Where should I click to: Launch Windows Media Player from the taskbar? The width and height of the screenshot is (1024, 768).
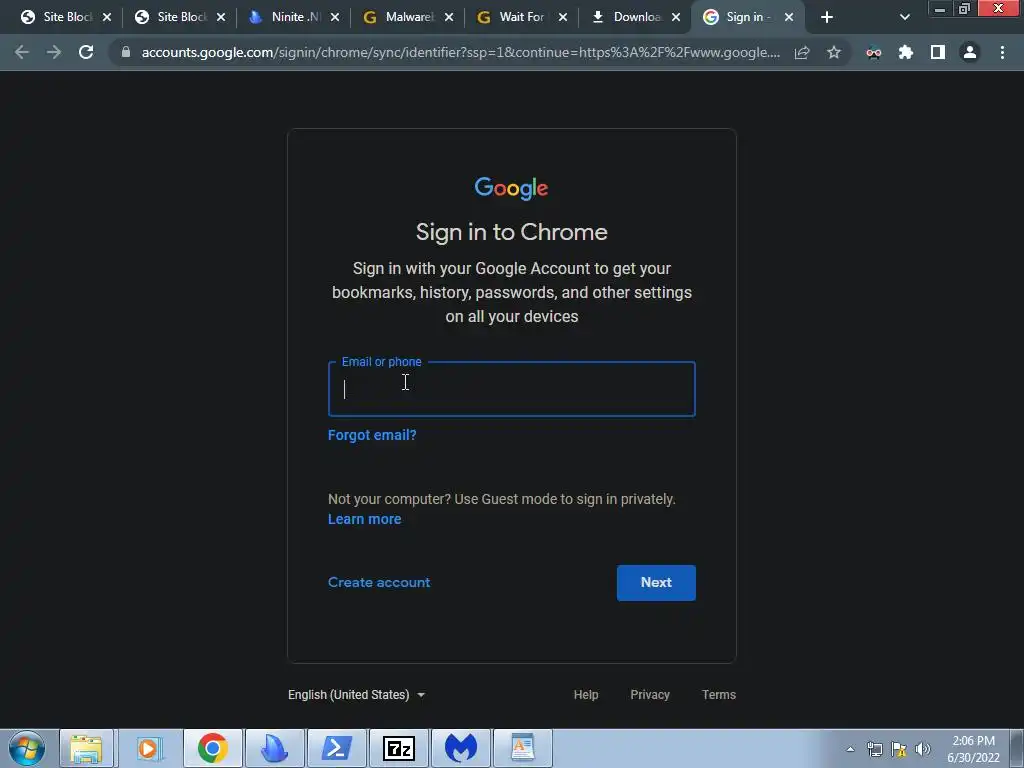pos(150,748)
